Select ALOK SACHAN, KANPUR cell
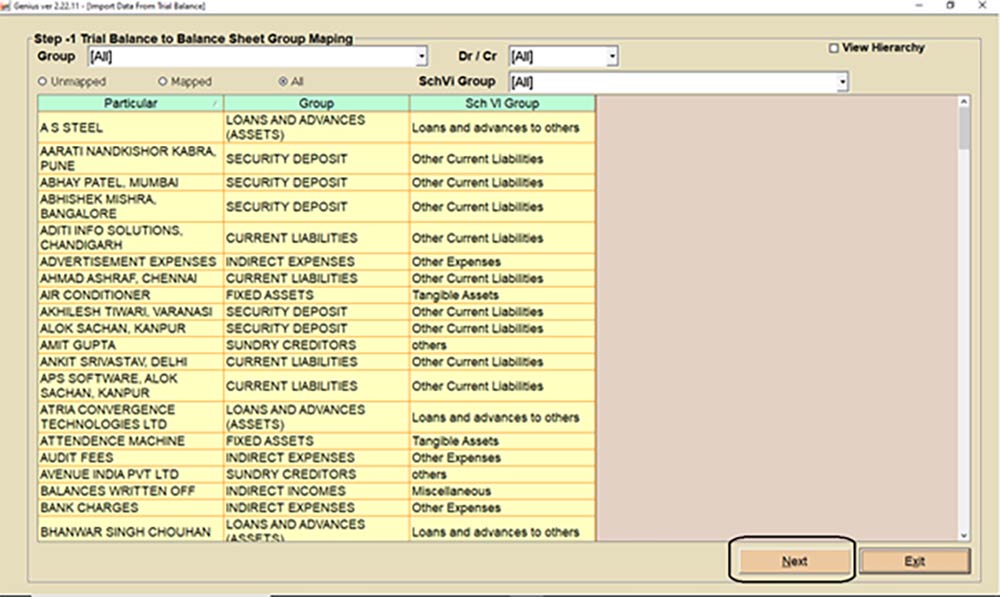 131,328
